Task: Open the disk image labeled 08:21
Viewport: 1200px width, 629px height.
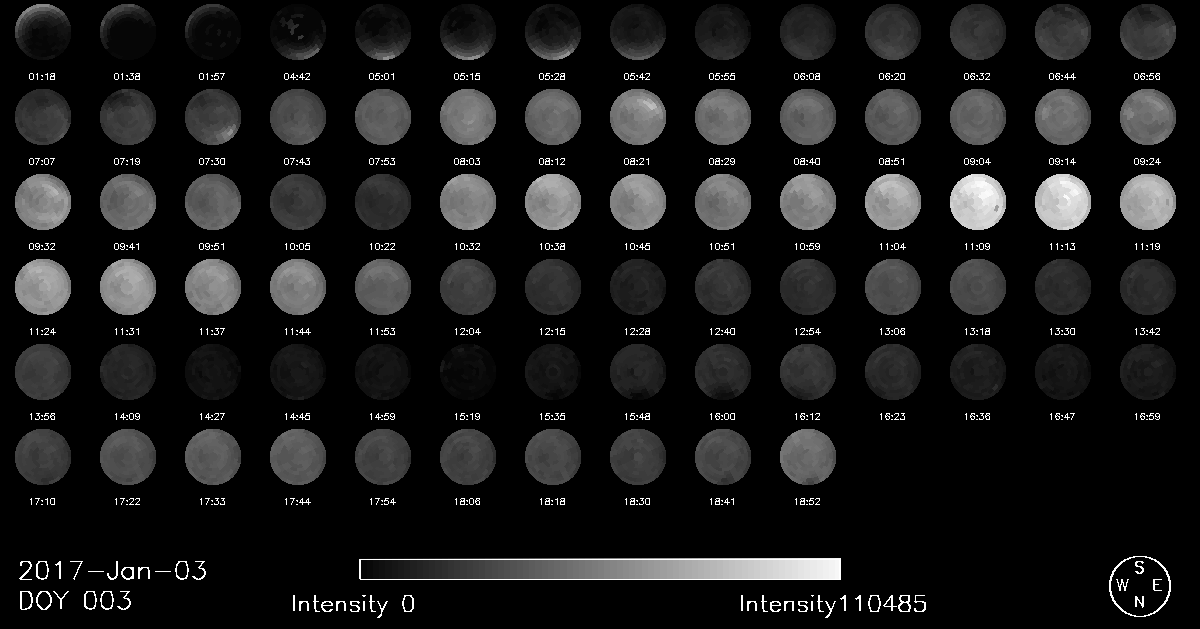Action: point(638,117)
